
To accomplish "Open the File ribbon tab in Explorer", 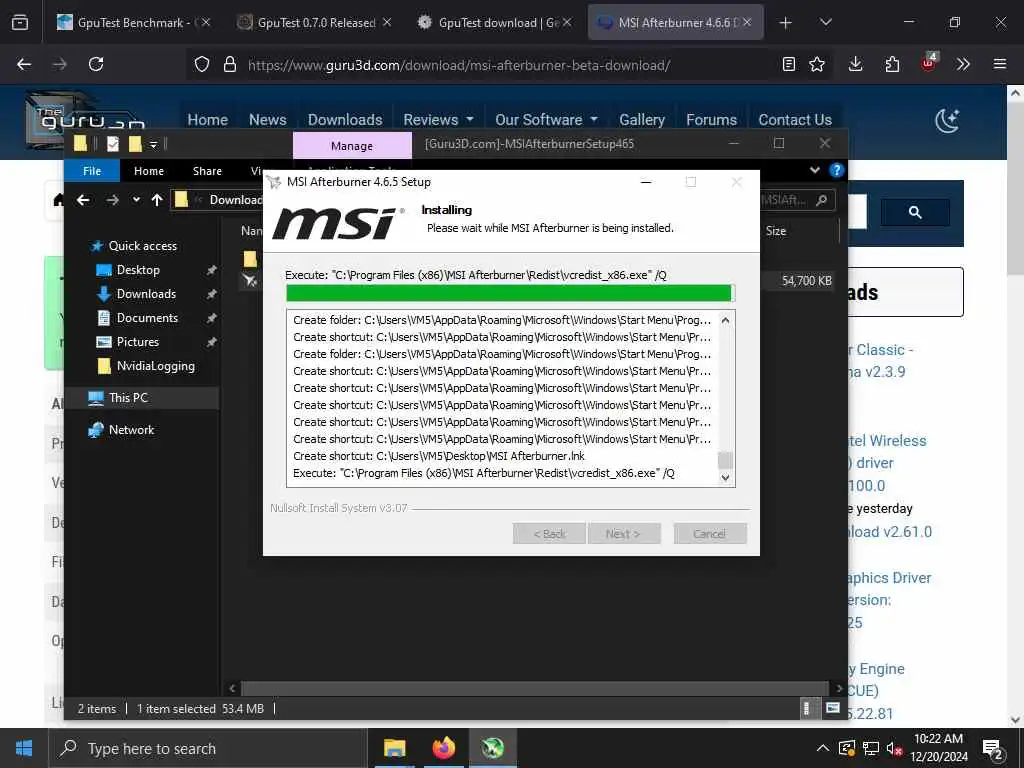I will pyautogui.click(x=92, y=171).
